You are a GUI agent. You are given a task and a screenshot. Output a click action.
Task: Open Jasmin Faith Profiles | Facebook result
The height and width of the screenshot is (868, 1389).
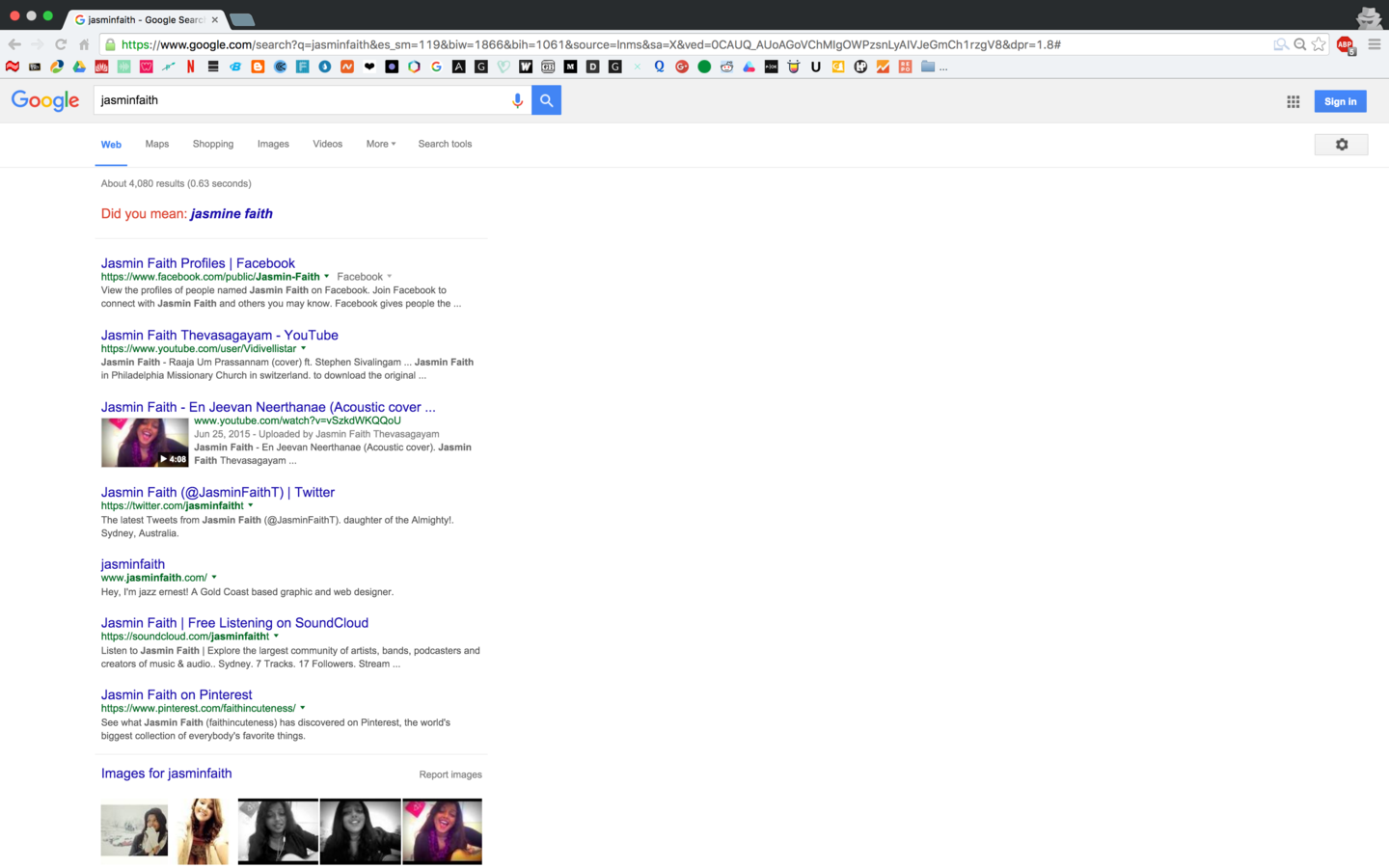click(198, 263)
